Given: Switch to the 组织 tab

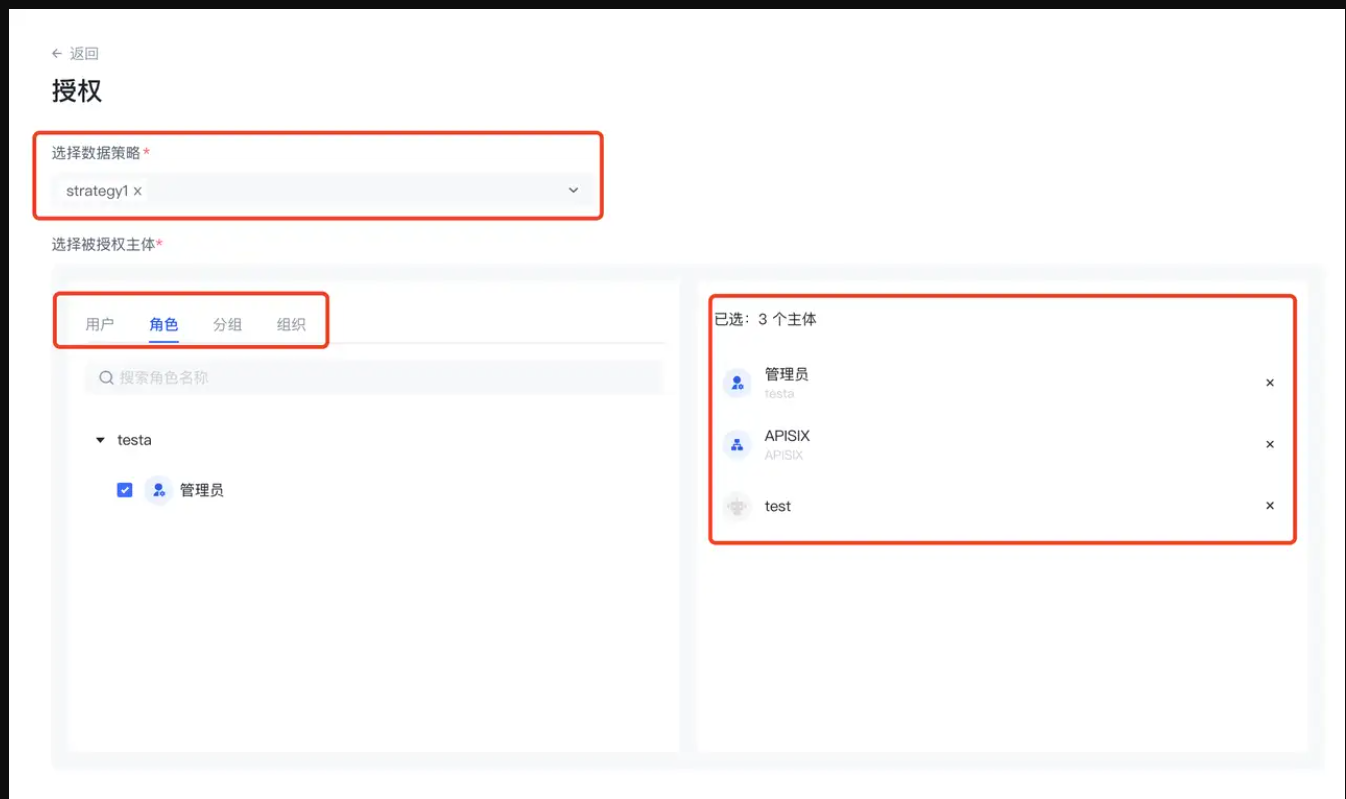Looking at the screenshot, I should (291, 324).
